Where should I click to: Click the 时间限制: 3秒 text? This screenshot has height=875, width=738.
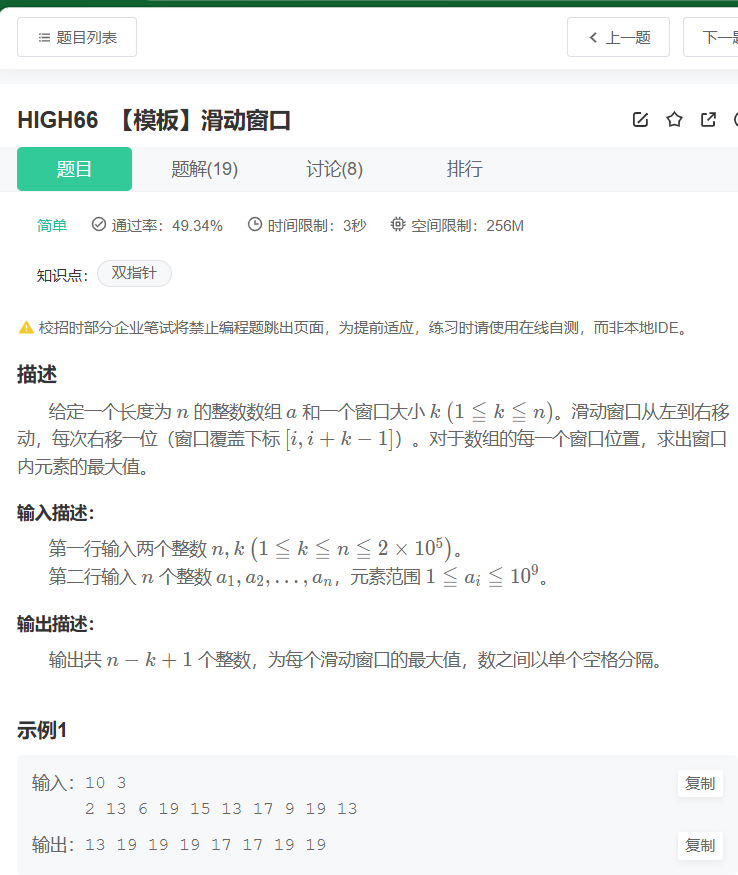317,225
